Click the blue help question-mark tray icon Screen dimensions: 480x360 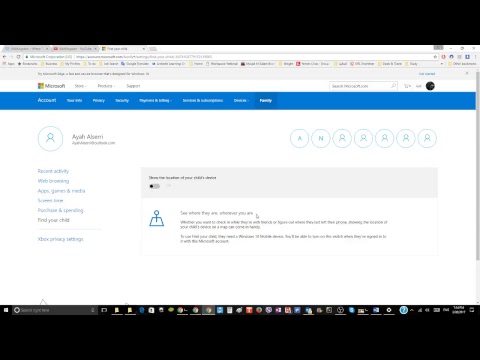(403, 310)
